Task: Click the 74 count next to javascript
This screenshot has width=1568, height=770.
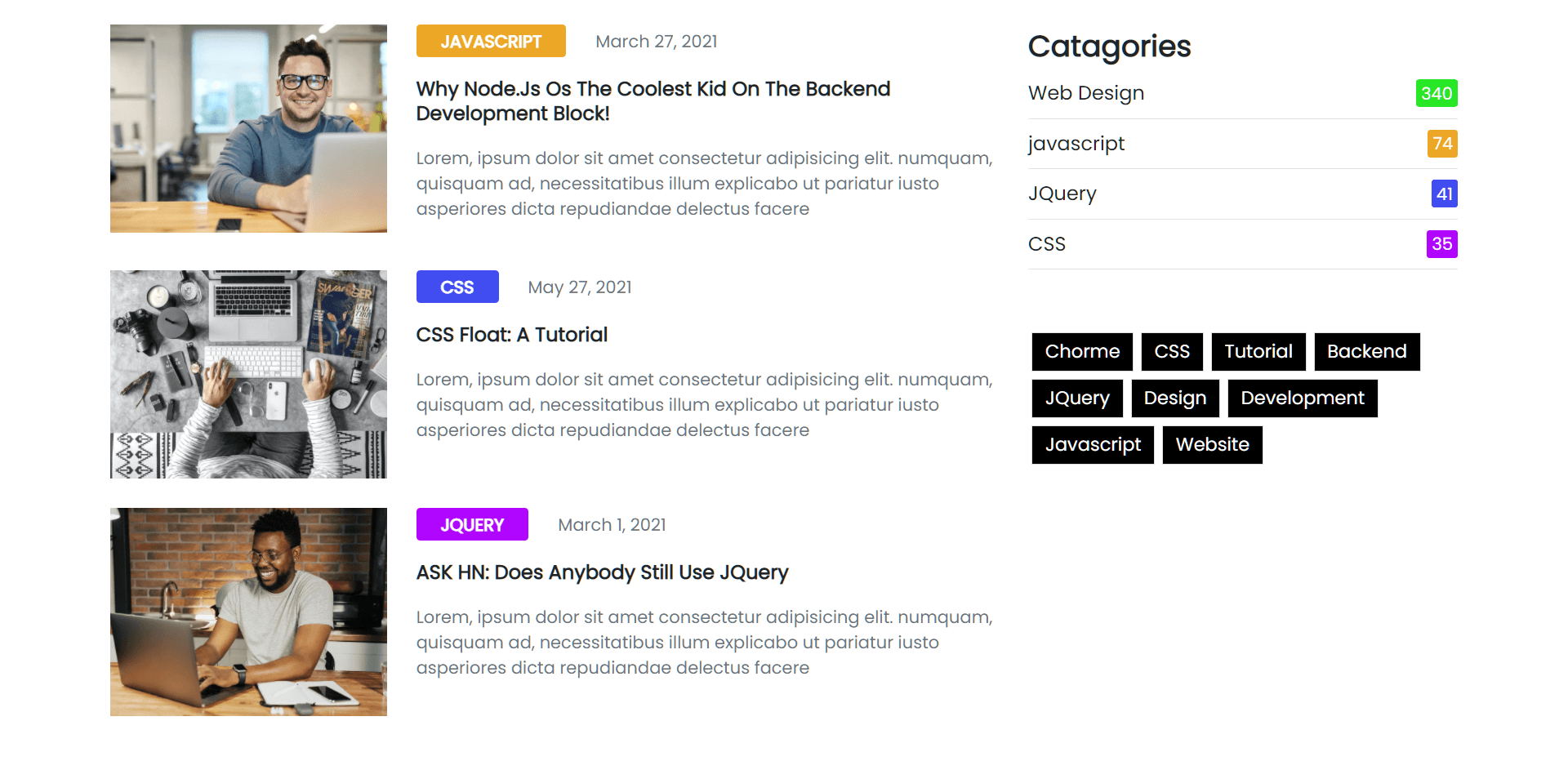Action: click(1442, 144)
